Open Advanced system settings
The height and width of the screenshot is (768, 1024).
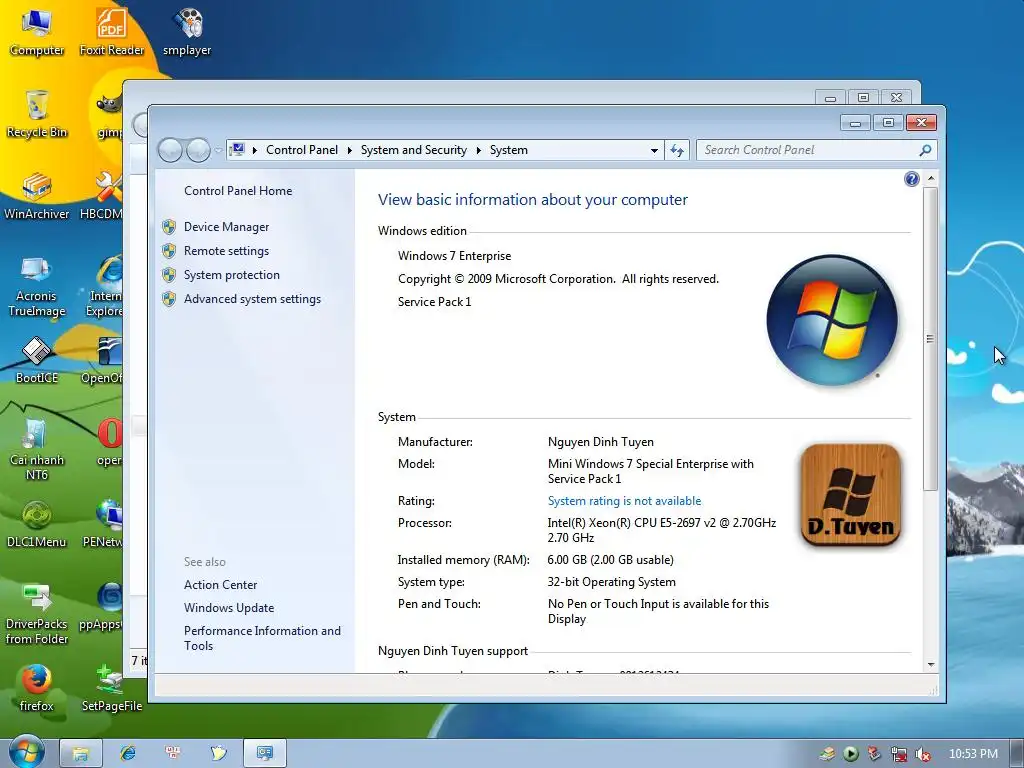(x=252, y=299)
